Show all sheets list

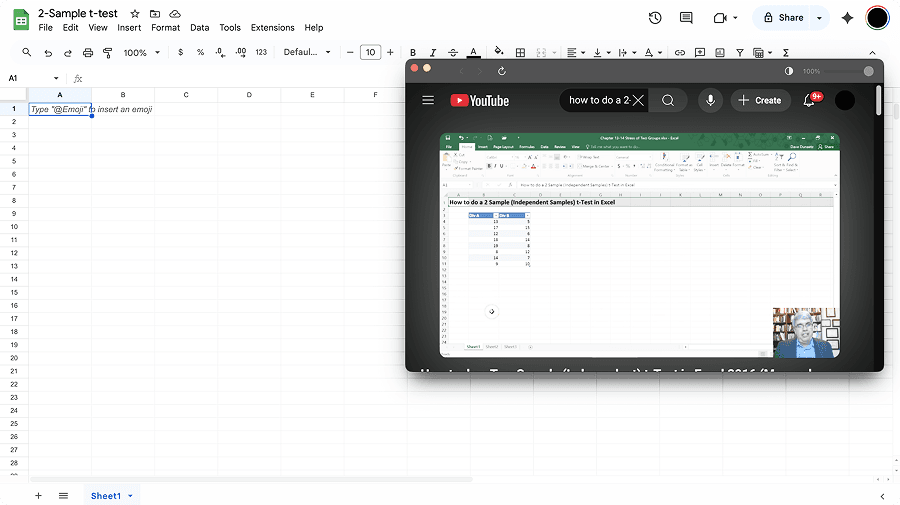pos(63,496)
